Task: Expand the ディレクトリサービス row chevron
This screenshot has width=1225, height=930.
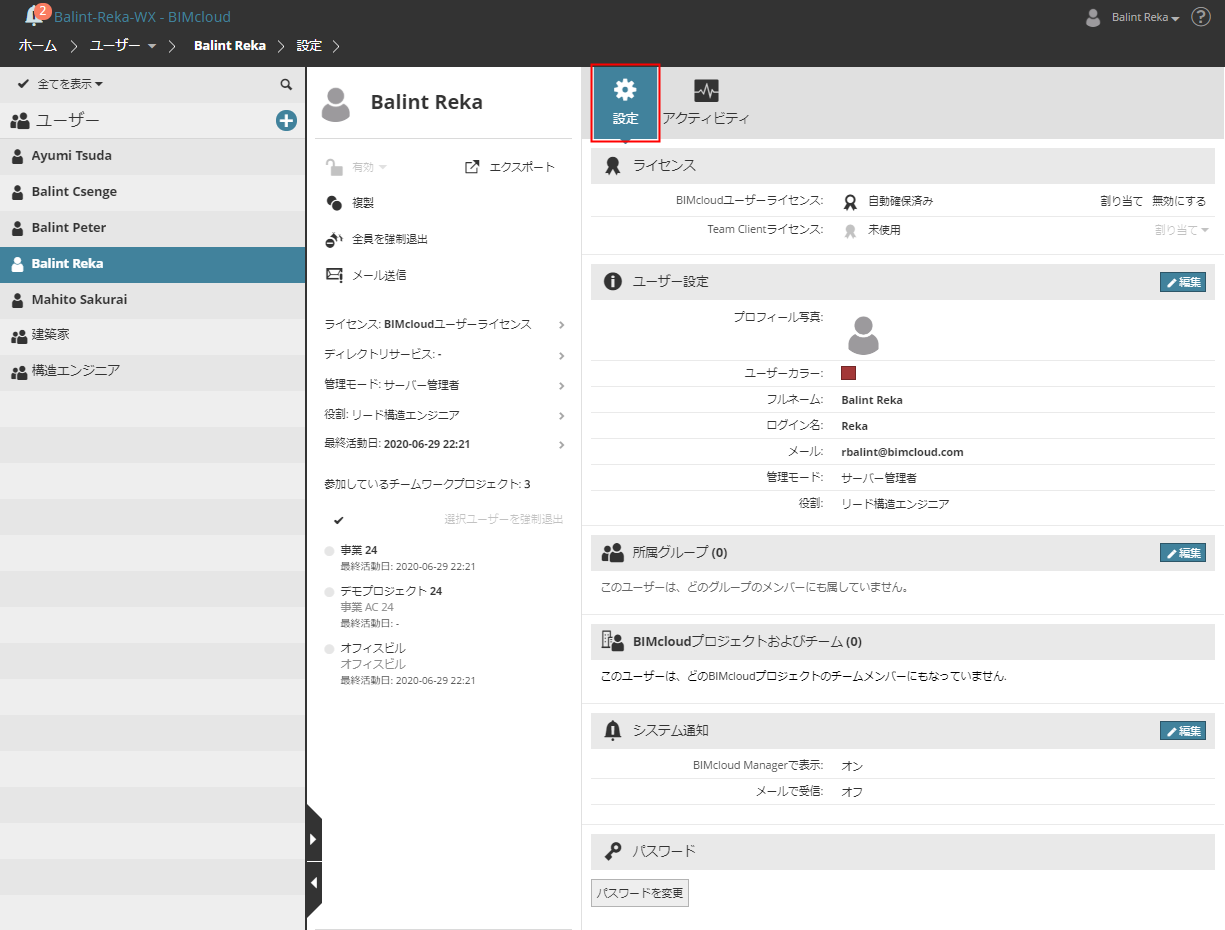Action: 561,355
